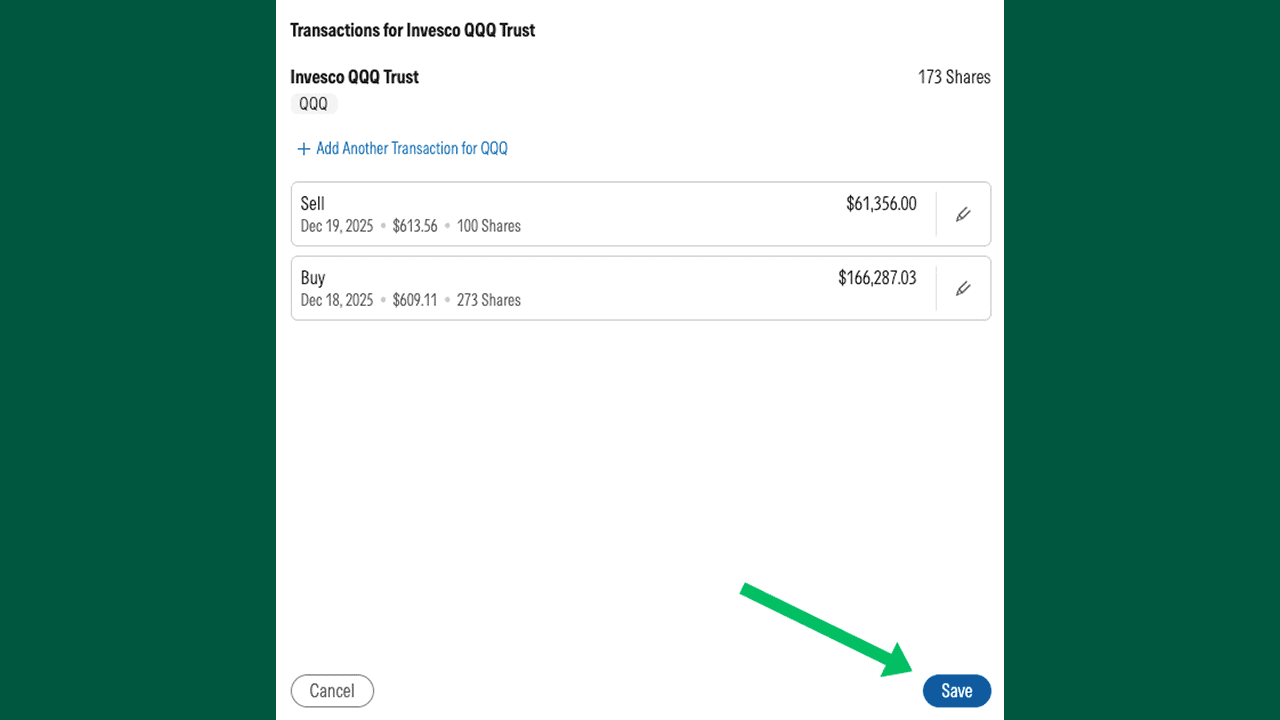Click the $609.11 share price text

coord(415,299)
